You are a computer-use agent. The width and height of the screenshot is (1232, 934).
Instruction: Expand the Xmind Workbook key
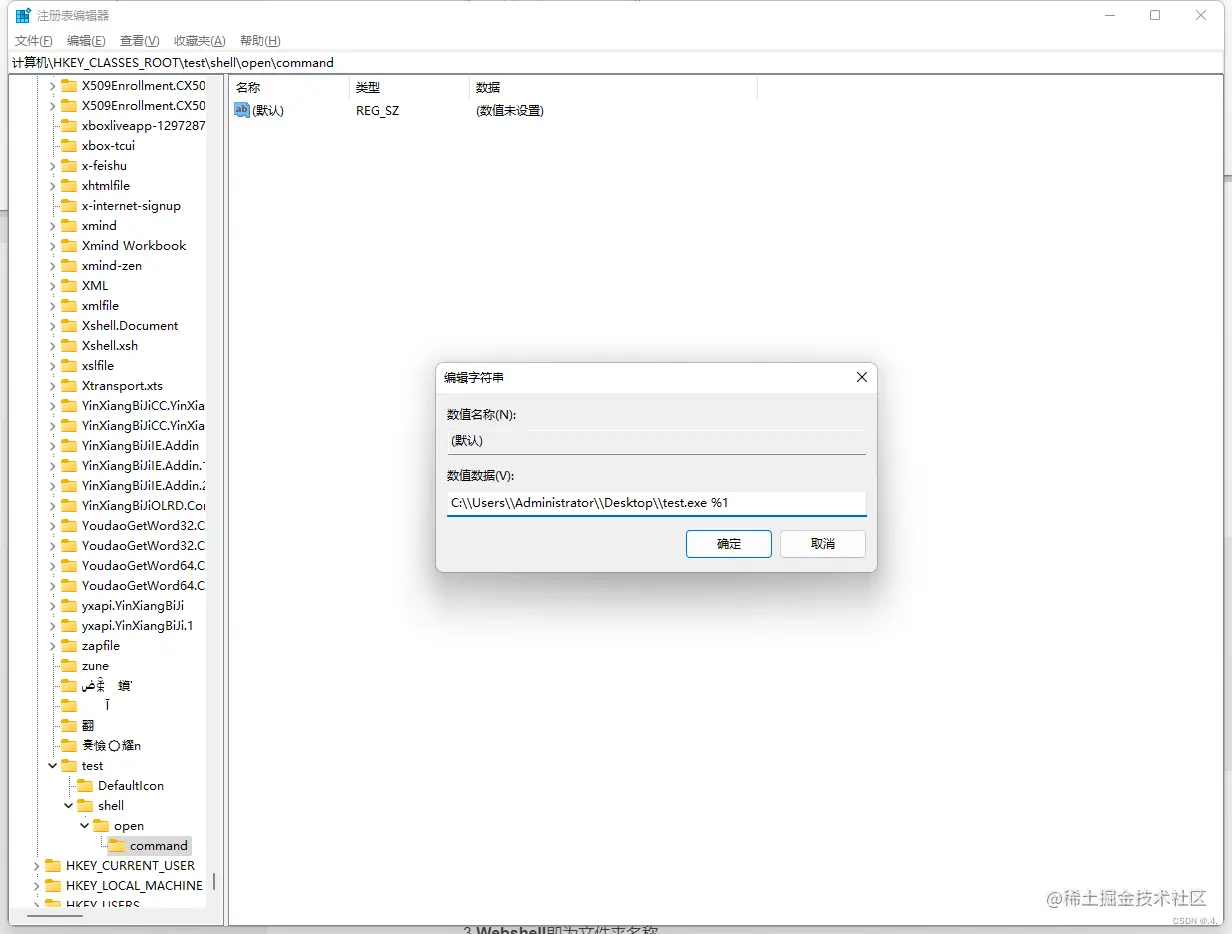point(53,246)
